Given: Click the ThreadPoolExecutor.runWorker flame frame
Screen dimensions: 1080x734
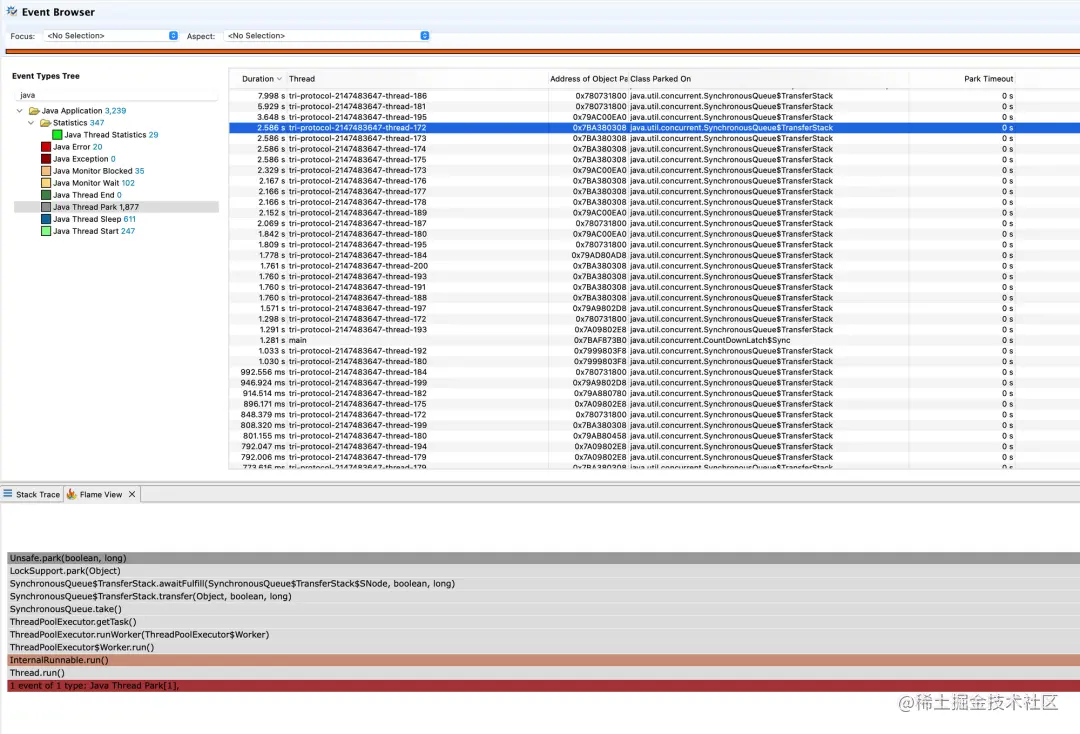Looking at the screenshot, I should point(543,635).
